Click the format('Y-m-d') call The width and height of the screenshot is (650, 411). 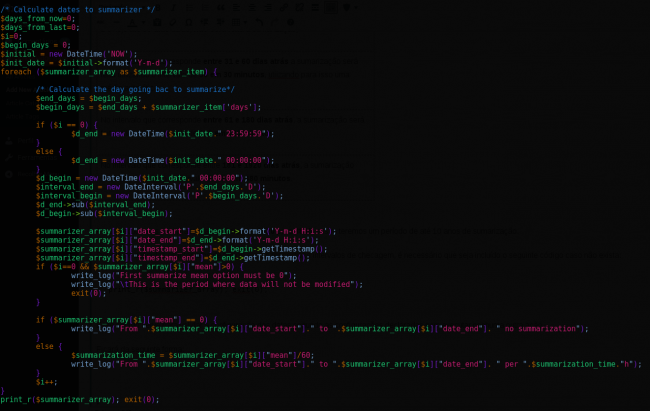(123, 63)
